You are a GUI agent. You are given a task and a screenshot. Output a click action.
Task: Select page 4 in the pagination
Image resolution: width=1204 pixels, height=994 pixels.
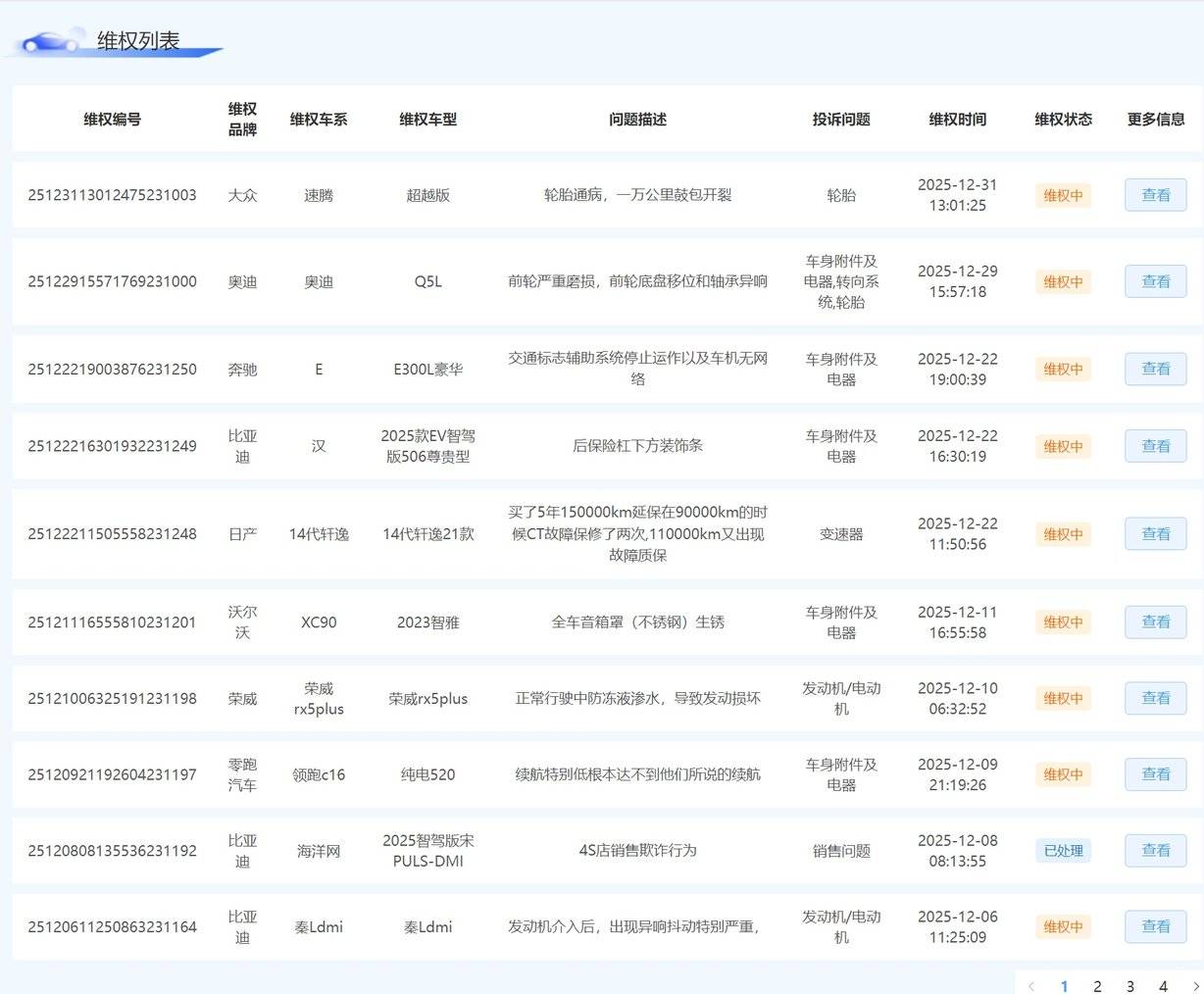[x=1163, y=986]
